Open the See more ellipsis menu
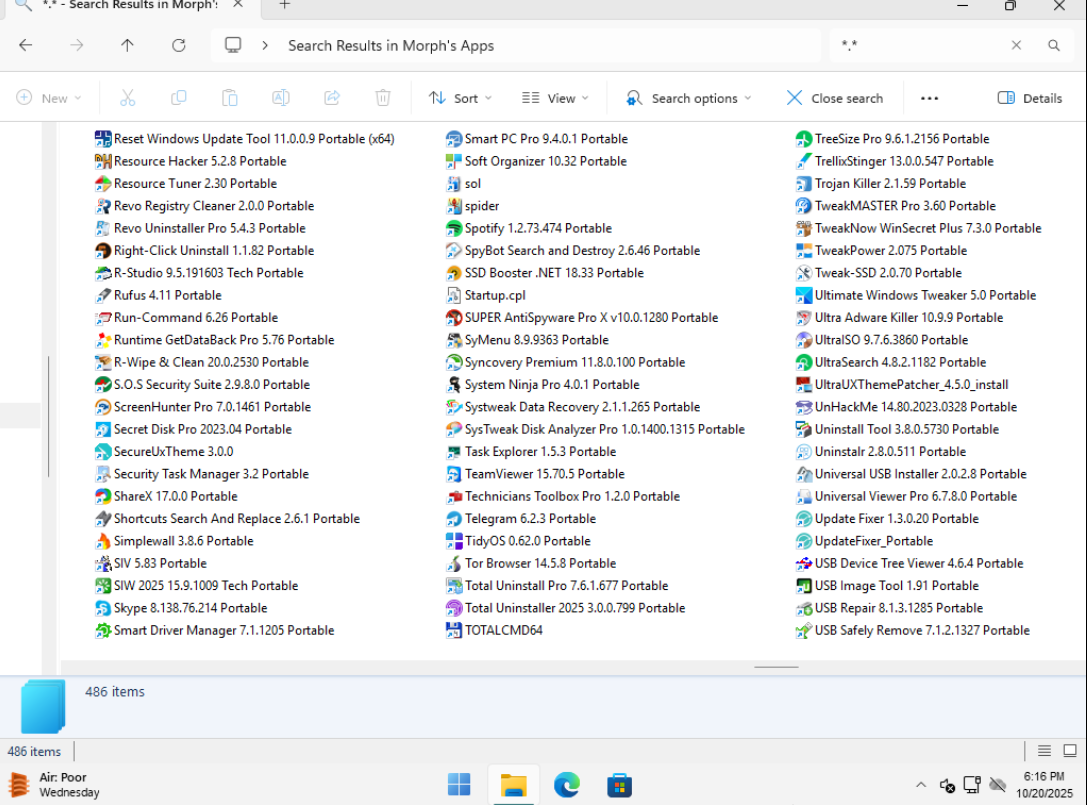Image resolution: width=1087 pixels, height=805 pixels. [929, 98]
